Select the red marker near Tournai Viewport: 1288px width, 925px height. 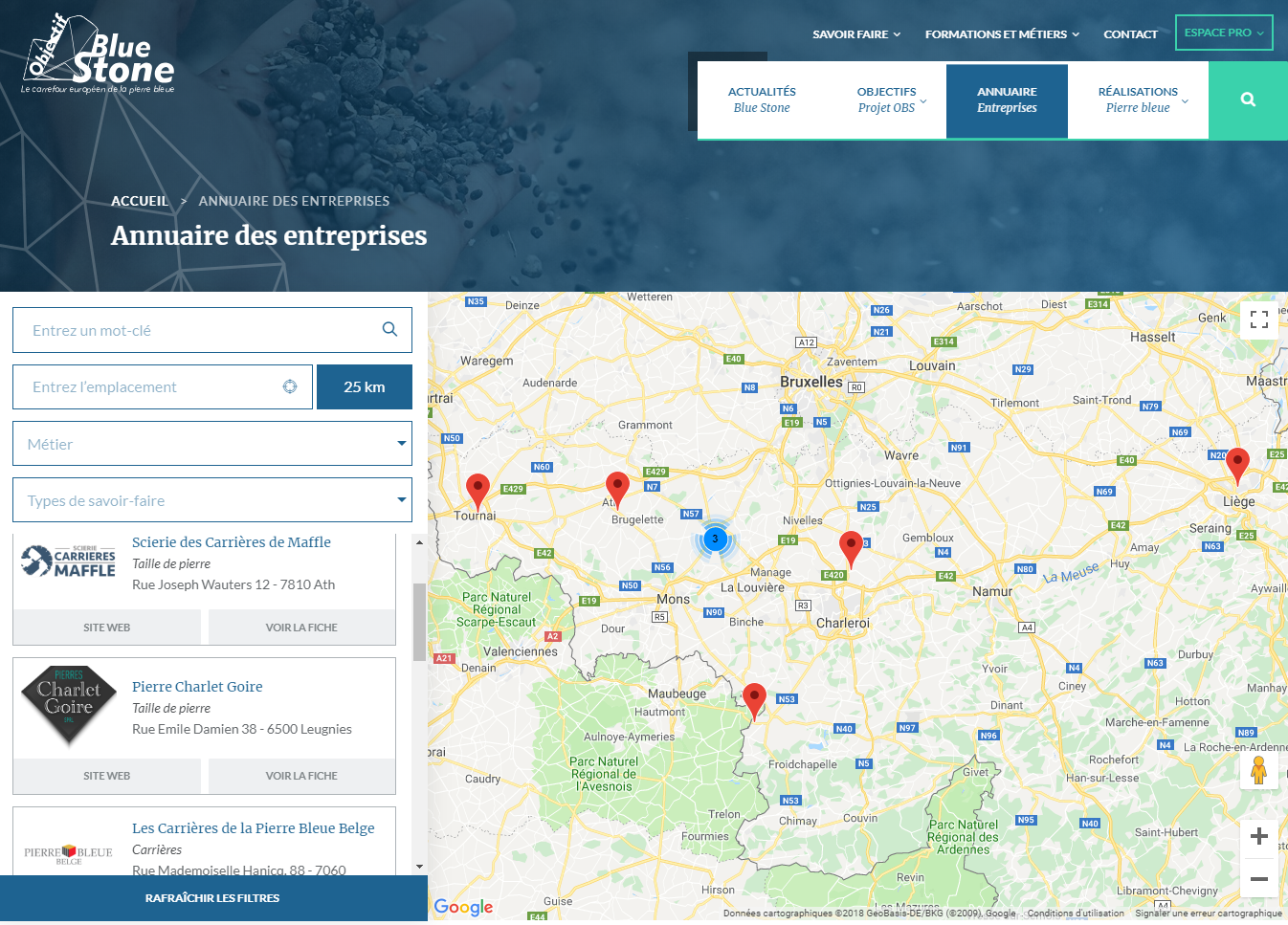pos(477,492)
